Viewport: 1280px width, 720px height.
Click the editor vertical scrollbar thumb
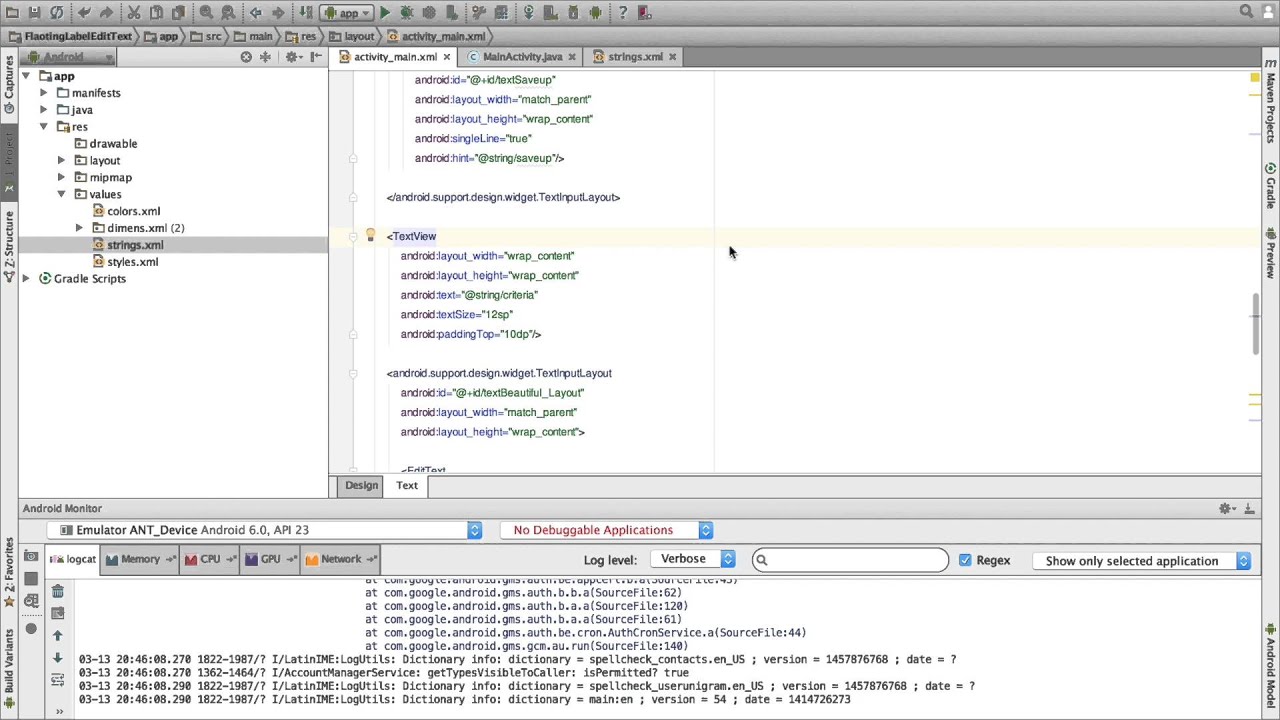pyautogui.click(x=1255, y=324)
